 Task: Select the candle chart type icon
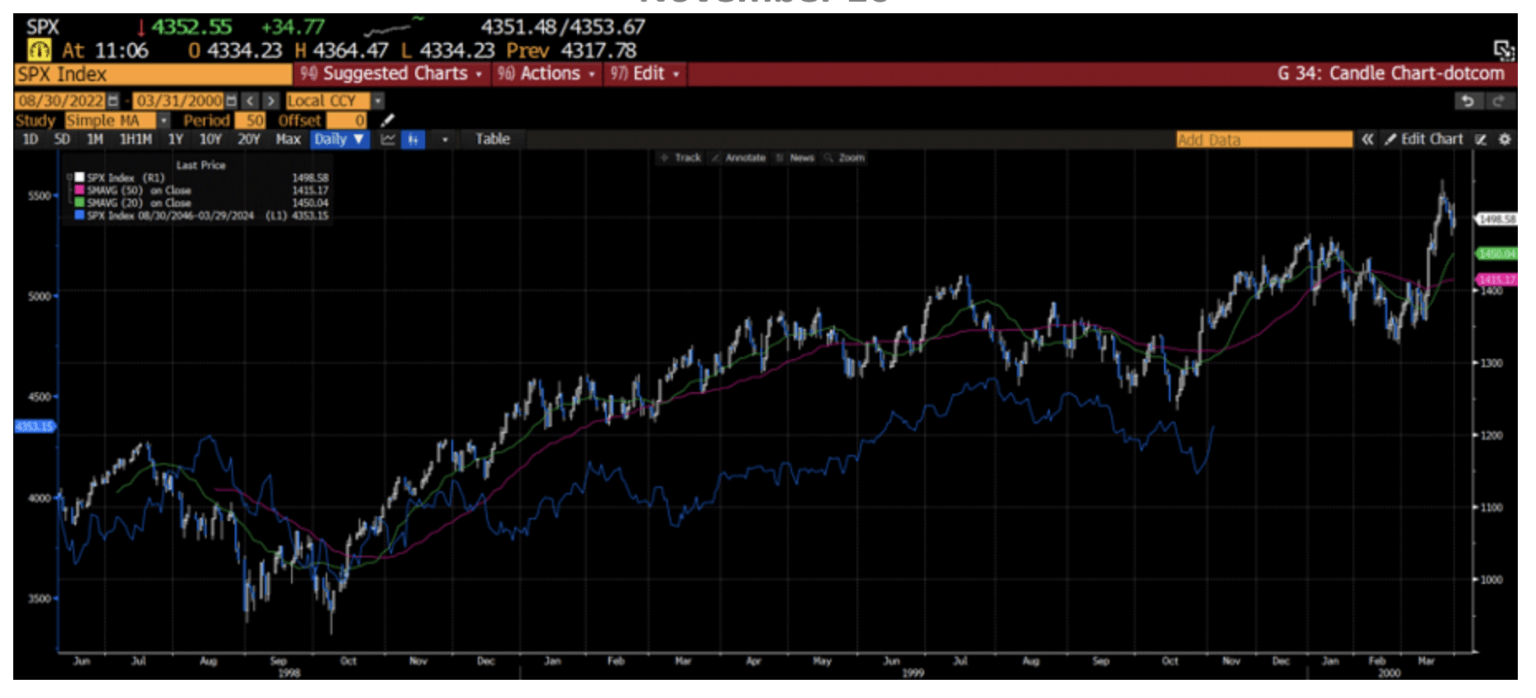tap(412, 140)
